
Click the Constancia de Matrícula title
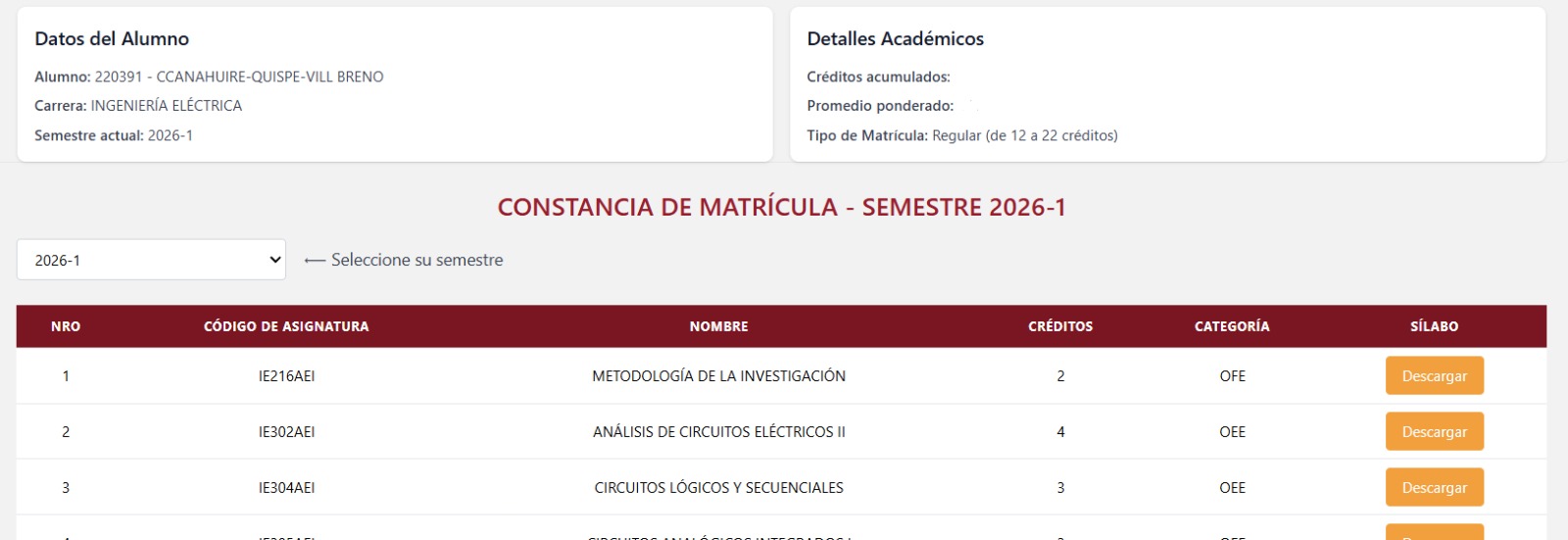tap(781, 207)
